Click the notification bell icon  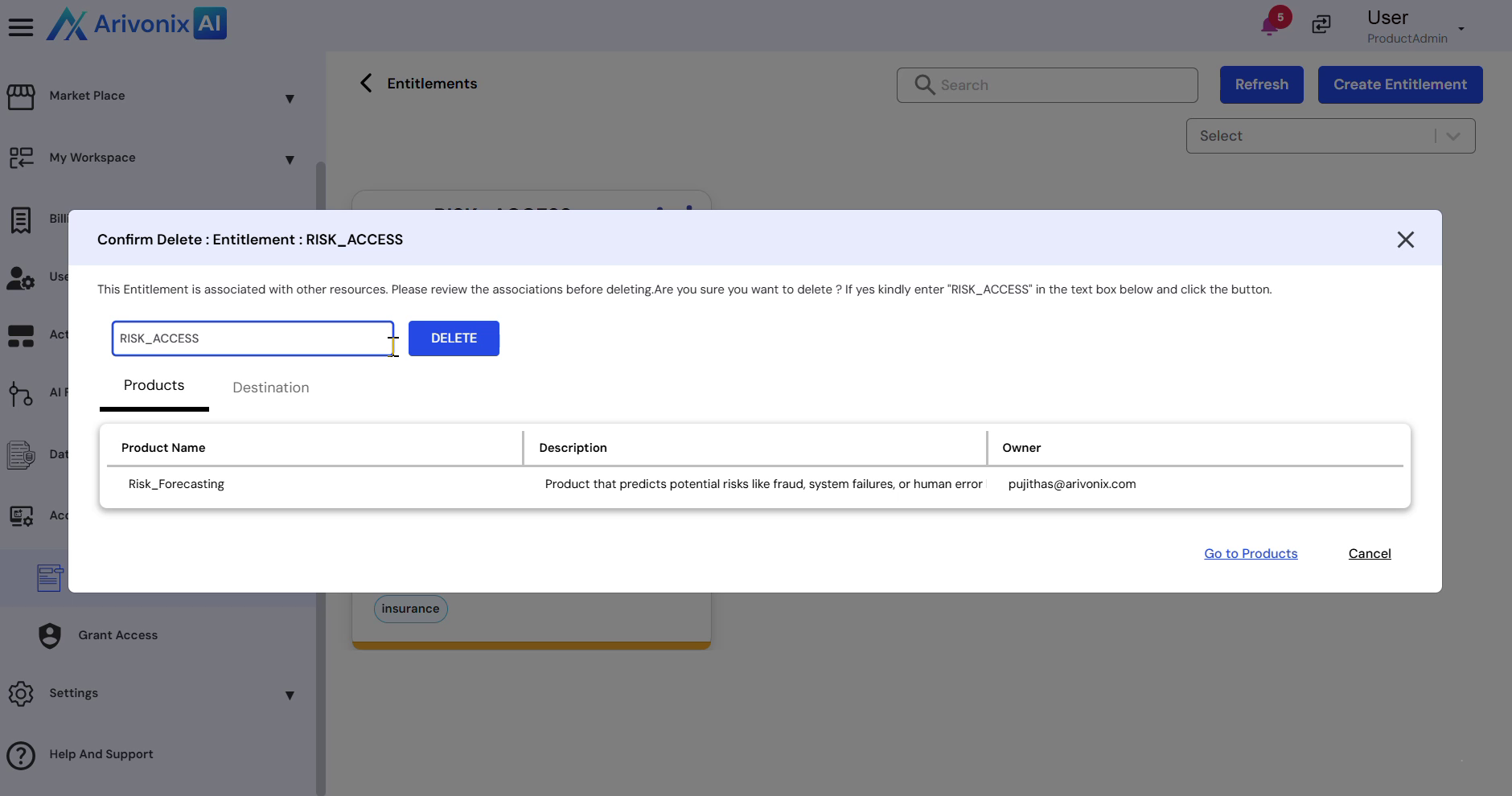point(1270,26)
